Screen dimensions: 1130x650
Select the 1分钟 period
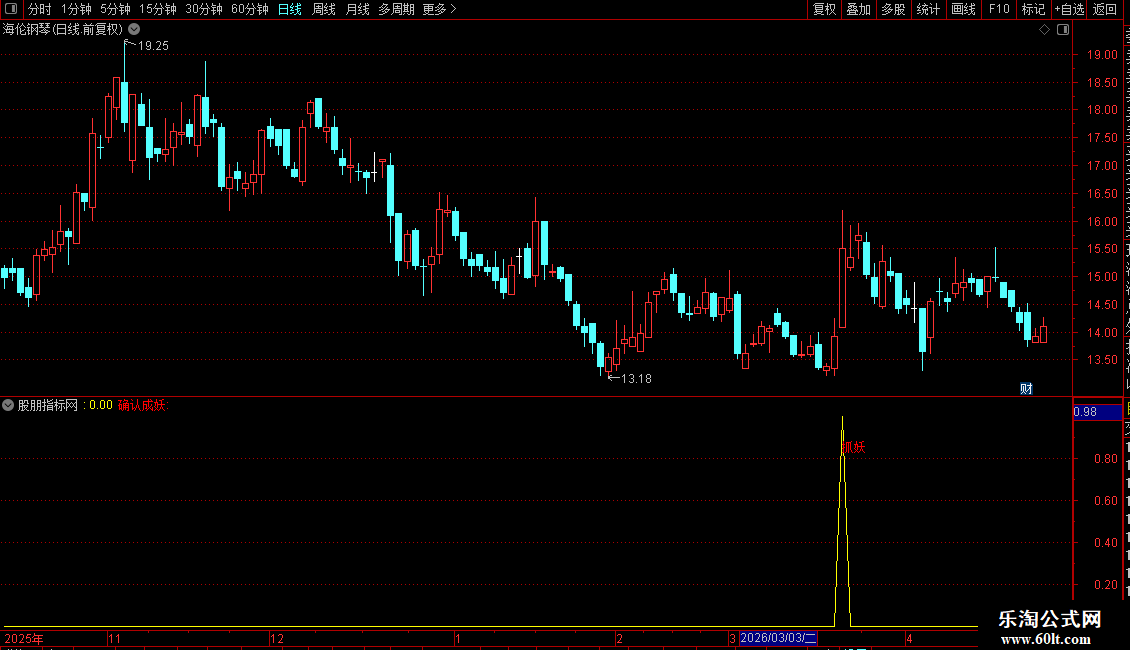click(76, 9)
